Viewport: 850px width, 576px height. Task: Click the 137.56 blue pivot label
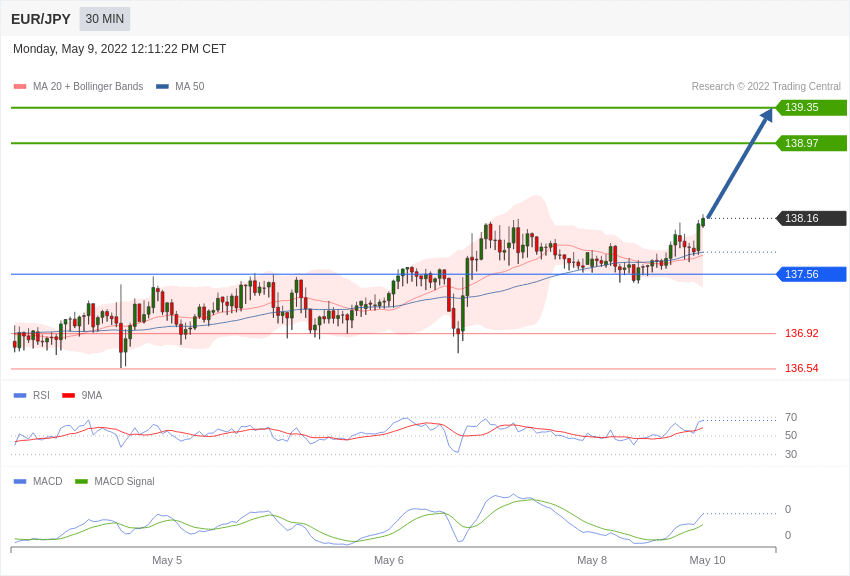pos(811,274)
